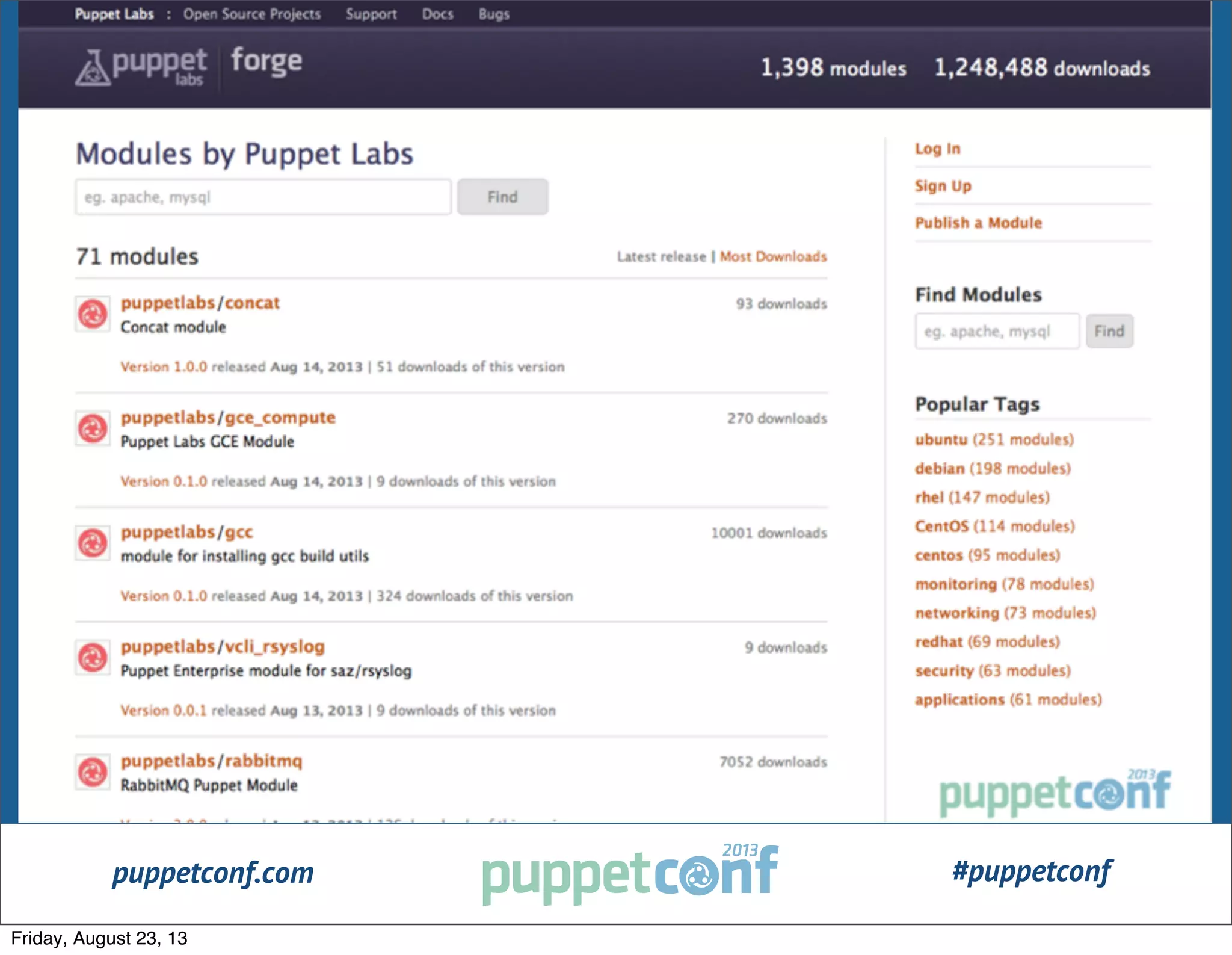The height and width of the screenshot is (955, 1232).
Task: Click Publish a Module link
Action: pos(978,223)
